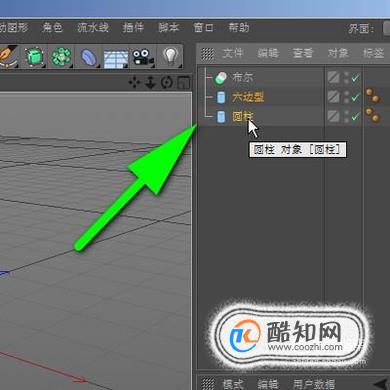Screen dimensions: 390x390
Task: Toggle visibility dots for 圆柱 object
Action: (x=346, y=116)
